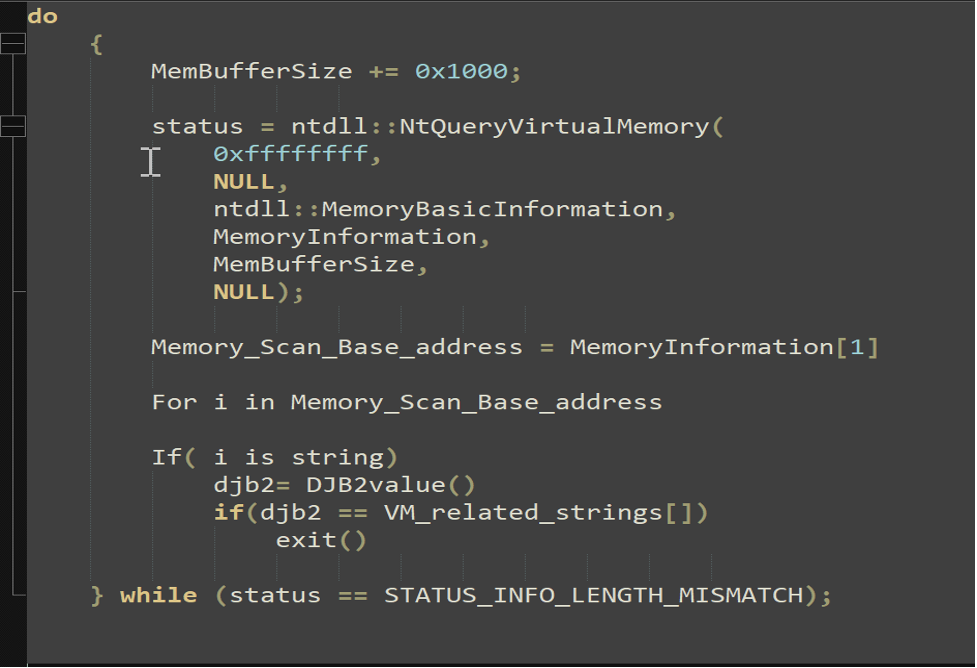Click STATUS_INFO_LENGTH_MISMATCH constant
This screenshot has width=977, height=668.
pos(594,595)
